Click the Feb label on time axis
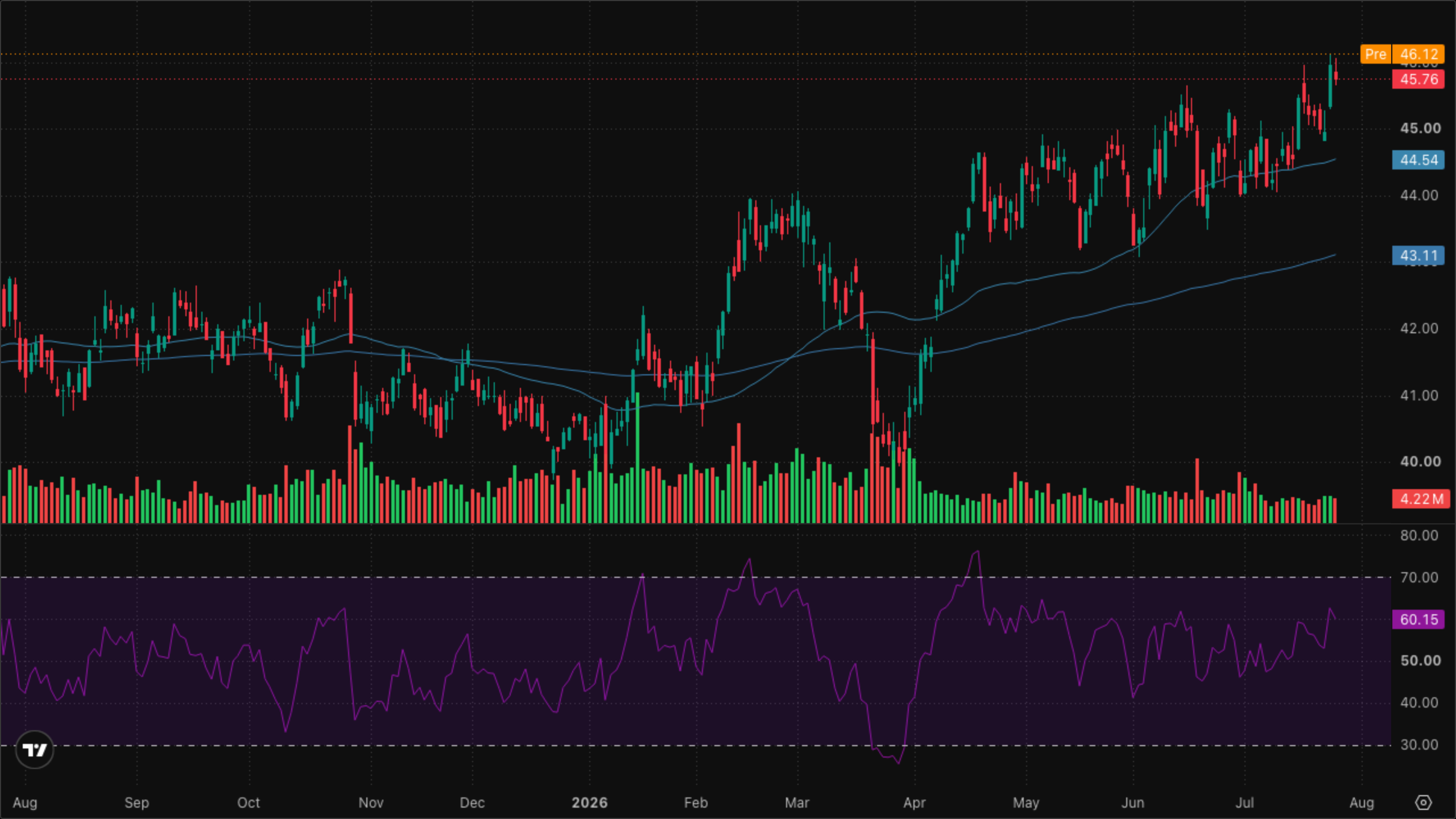 [696, 803]
